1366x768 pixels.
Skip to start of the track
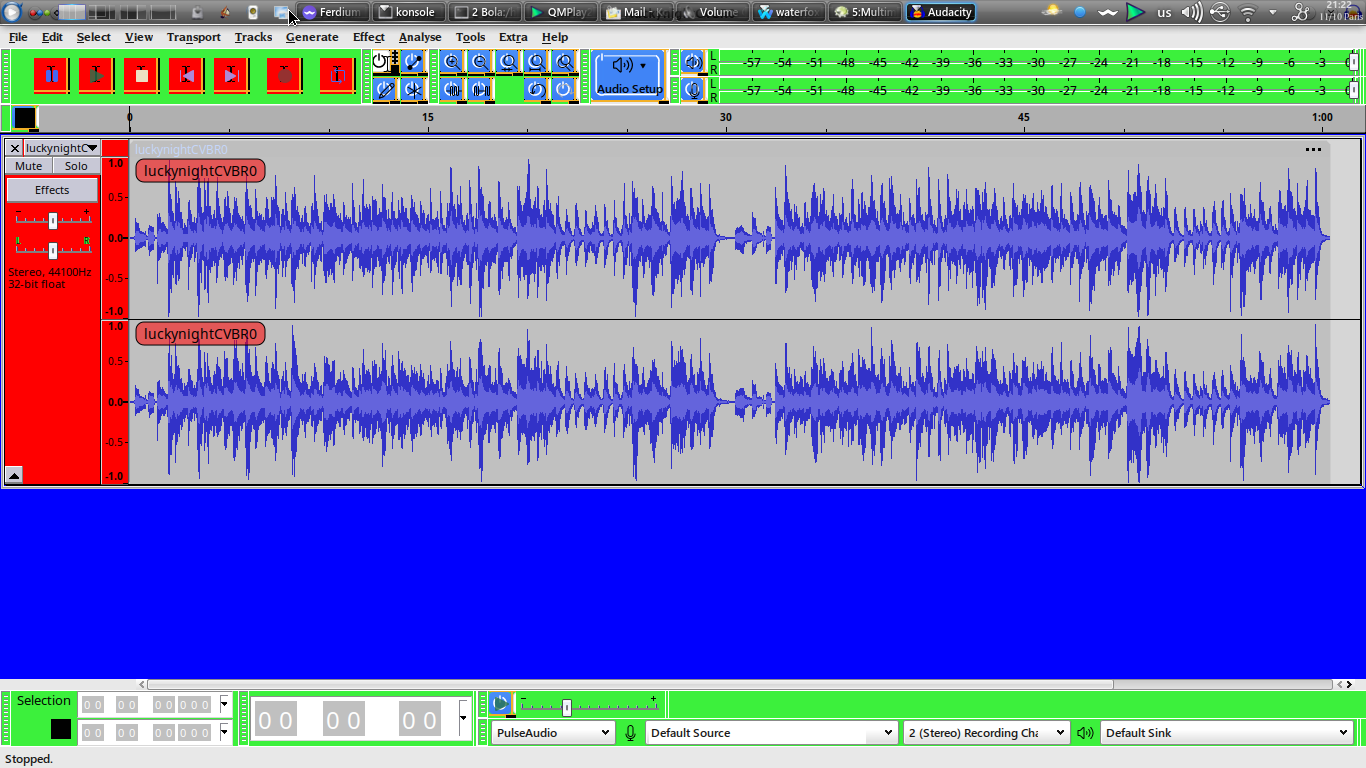(x=186, y=75)
